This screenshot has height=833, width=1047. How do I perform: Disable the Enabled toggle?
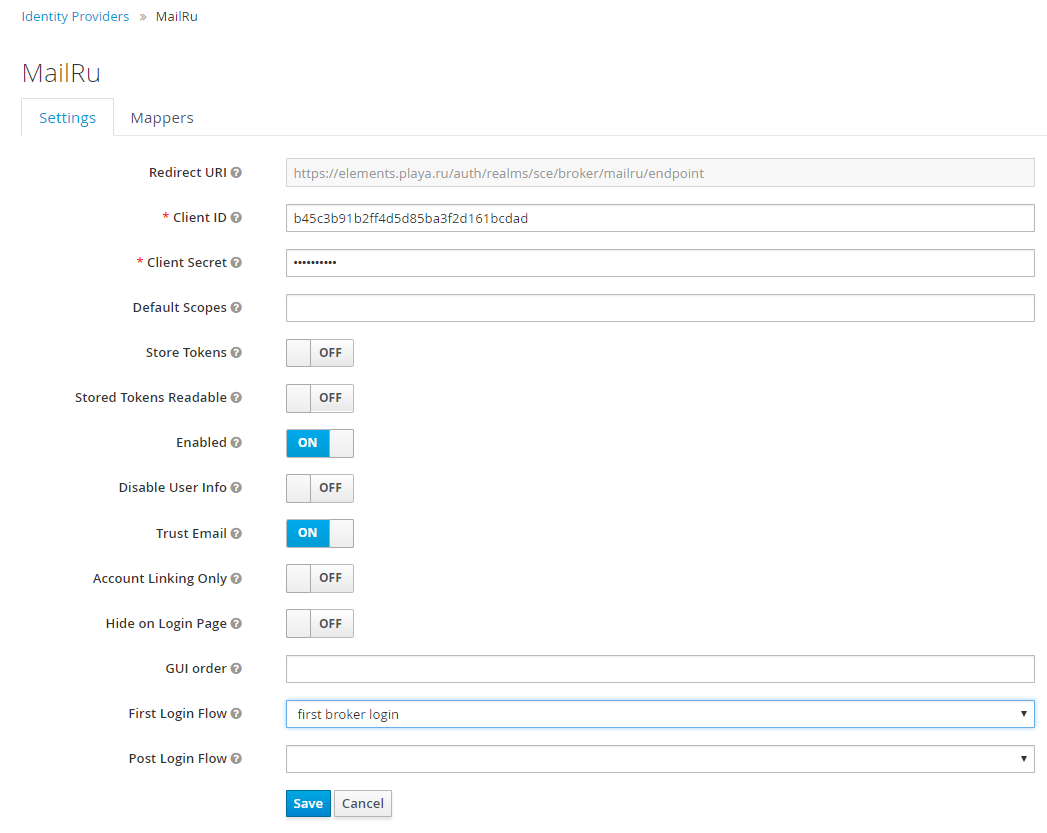[x=319, y=443]
